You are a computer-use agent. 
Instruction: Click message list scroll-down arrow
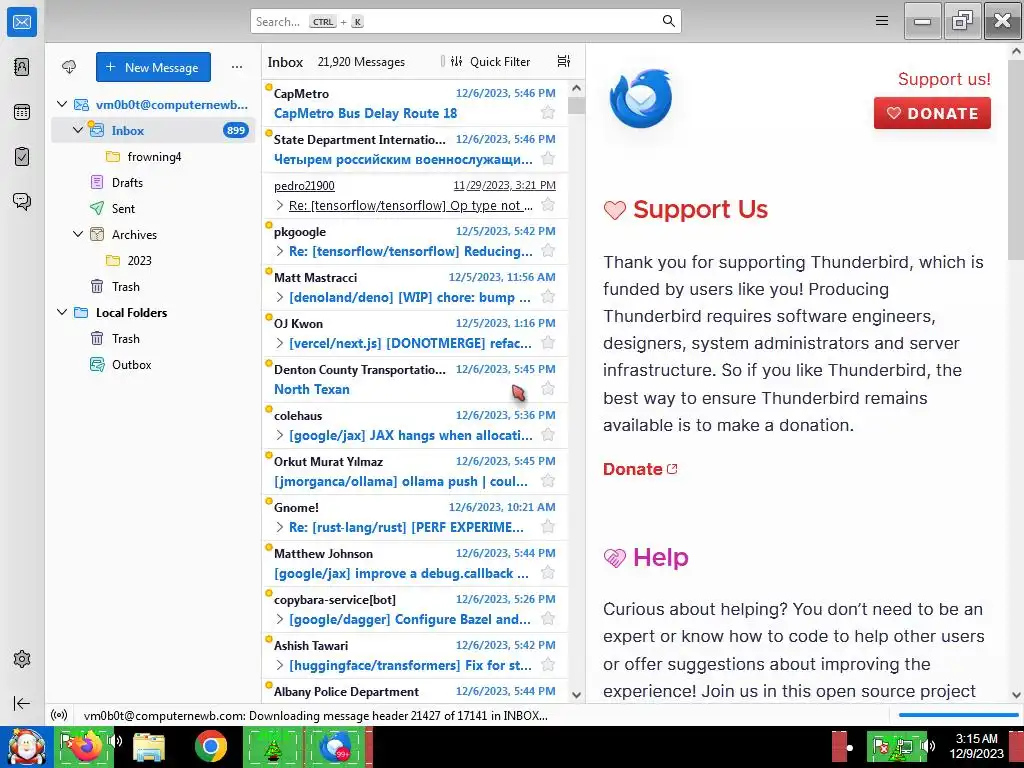576,695
